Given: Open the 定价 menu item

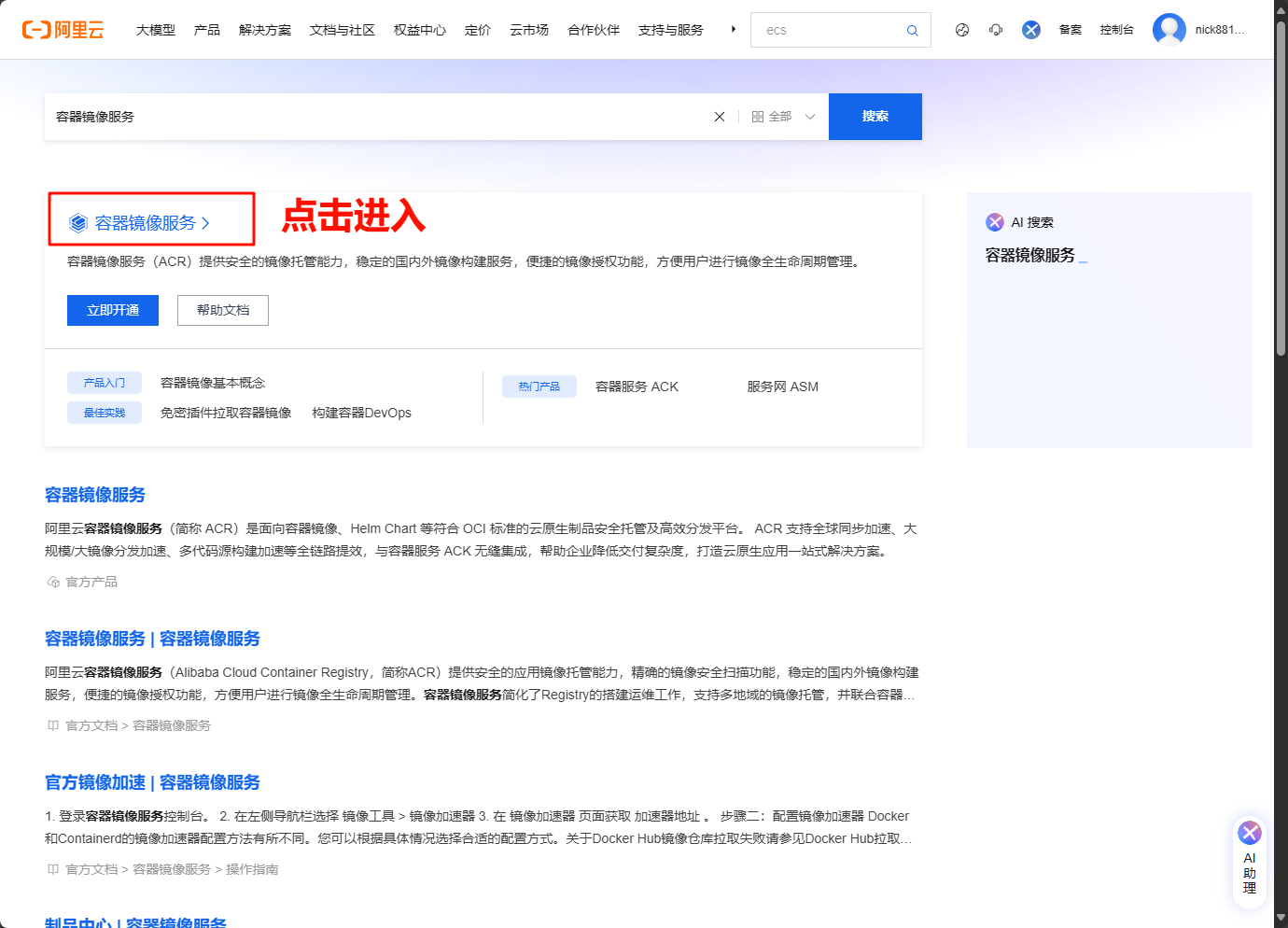Looking at the screenshot, I should [478, 30].
